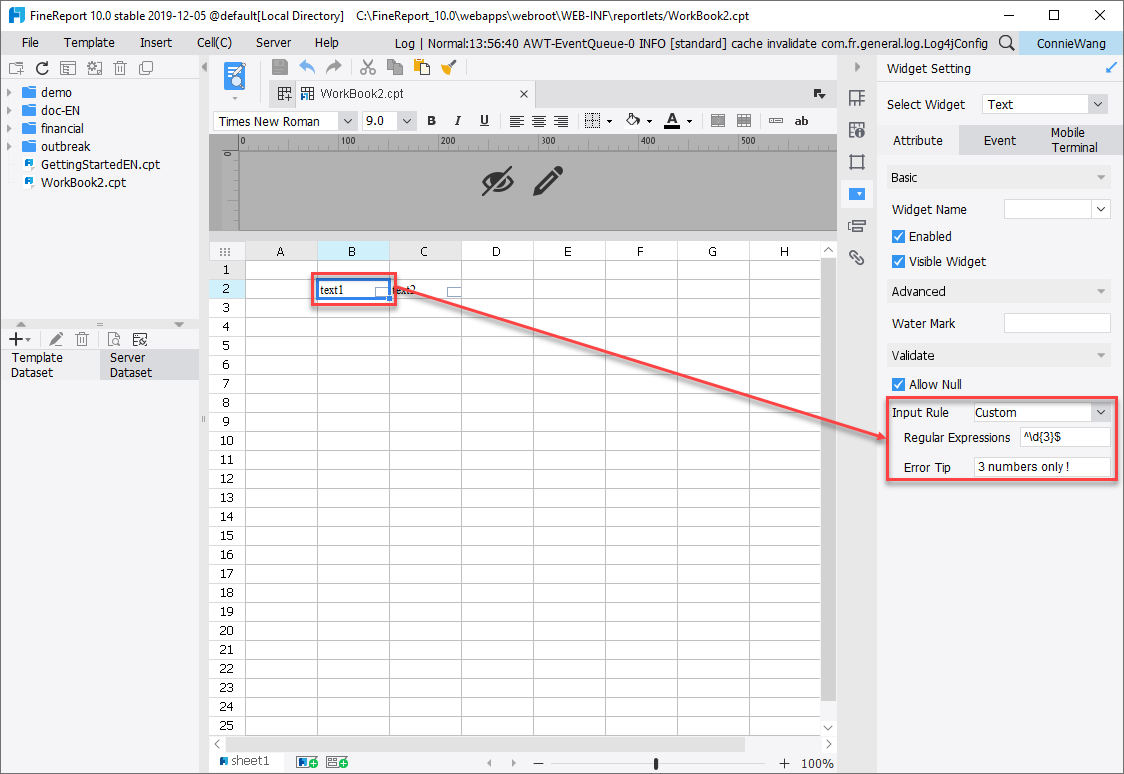Open the font size dropdown
Image resolution: width=1124 pixels, height=774 pixels.
tap(406, 121)
